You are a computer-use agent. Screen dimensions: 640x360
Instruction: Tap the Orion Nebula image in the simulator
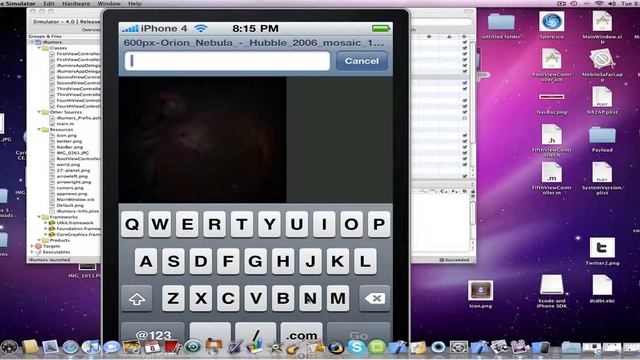[202, 140]
